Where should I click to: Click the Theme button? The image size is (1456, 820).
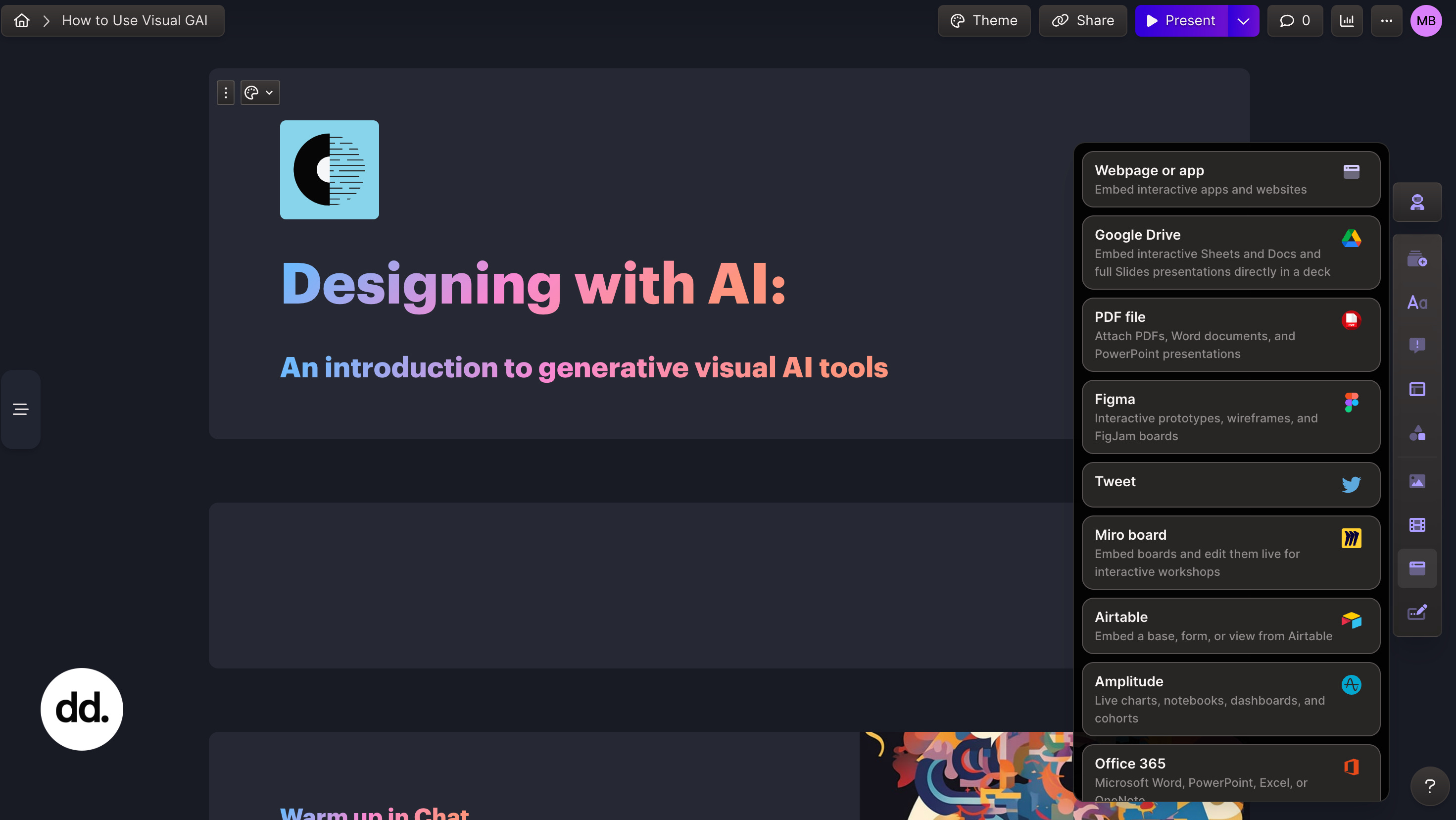point(983,20)
